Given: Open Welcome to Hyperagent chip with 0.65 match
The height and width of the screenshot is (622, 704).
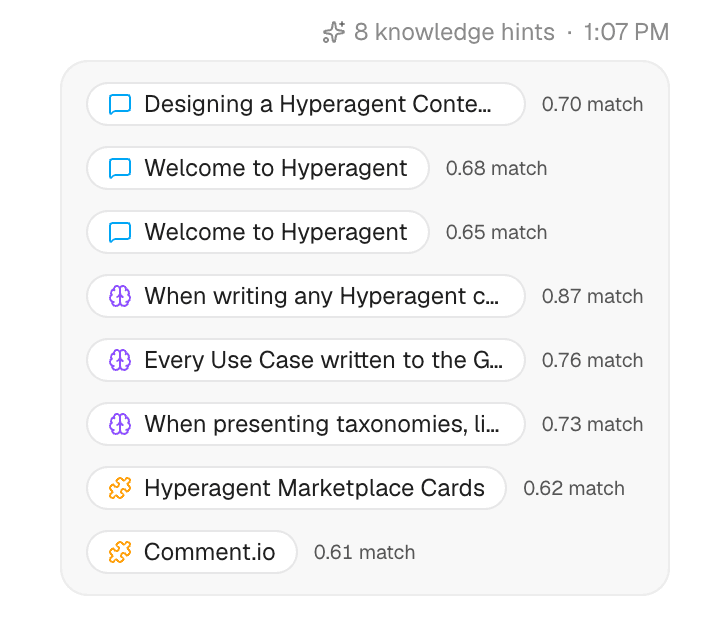Looking at the screenshot, I should point(258,232).
